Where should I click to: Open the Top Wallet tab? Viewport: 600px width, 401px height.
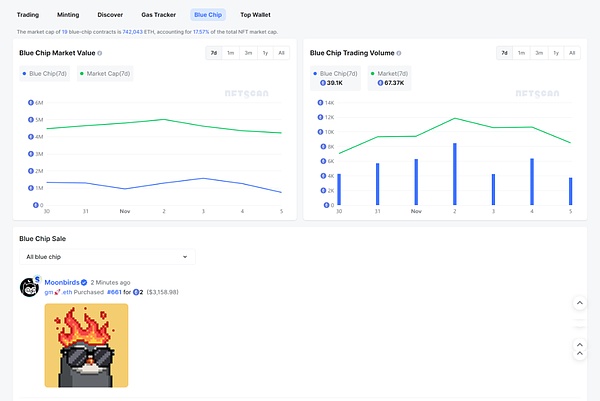255,15
